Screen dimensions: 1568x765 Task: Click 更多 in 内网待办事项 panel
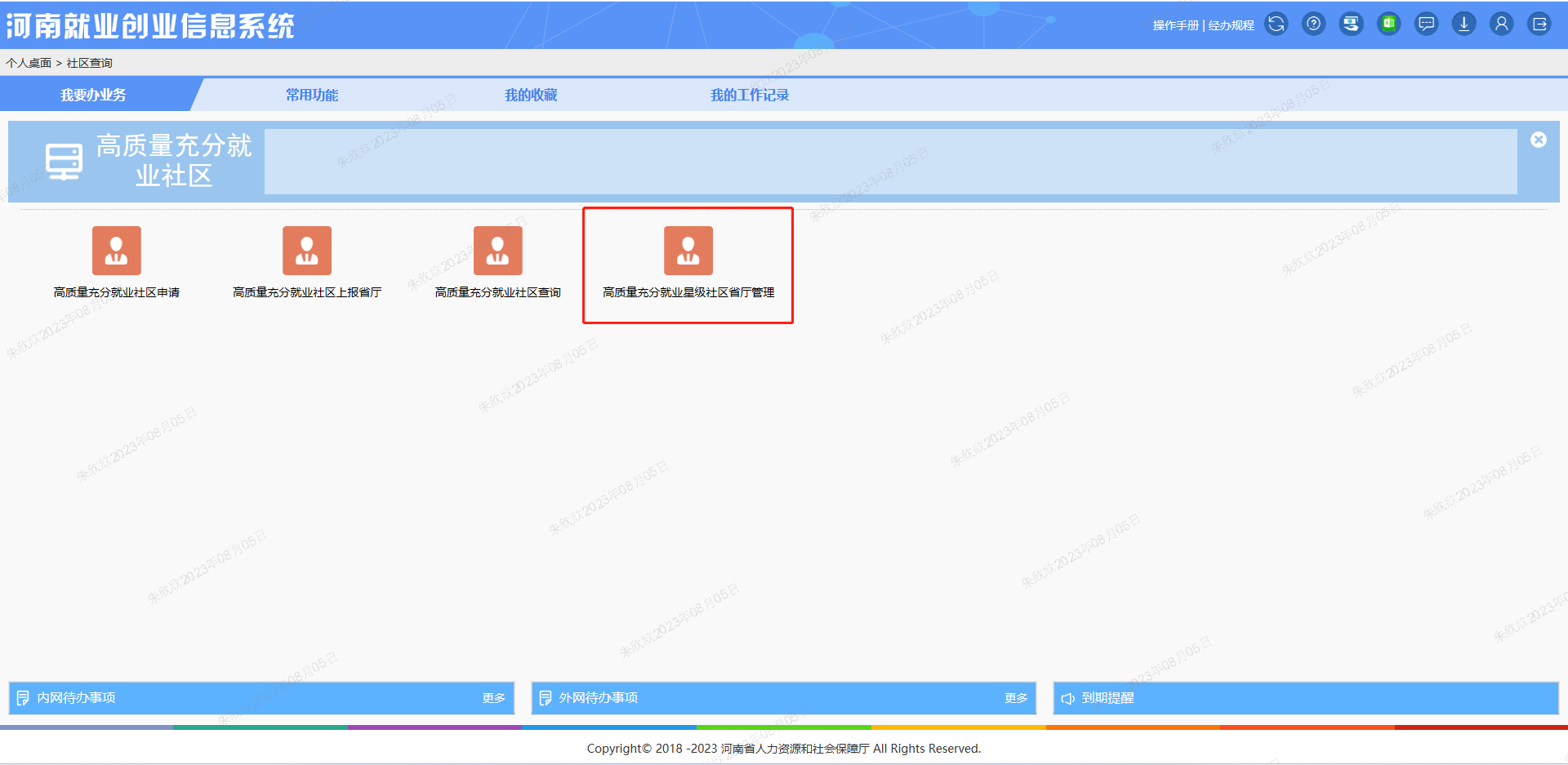point(493,698)
